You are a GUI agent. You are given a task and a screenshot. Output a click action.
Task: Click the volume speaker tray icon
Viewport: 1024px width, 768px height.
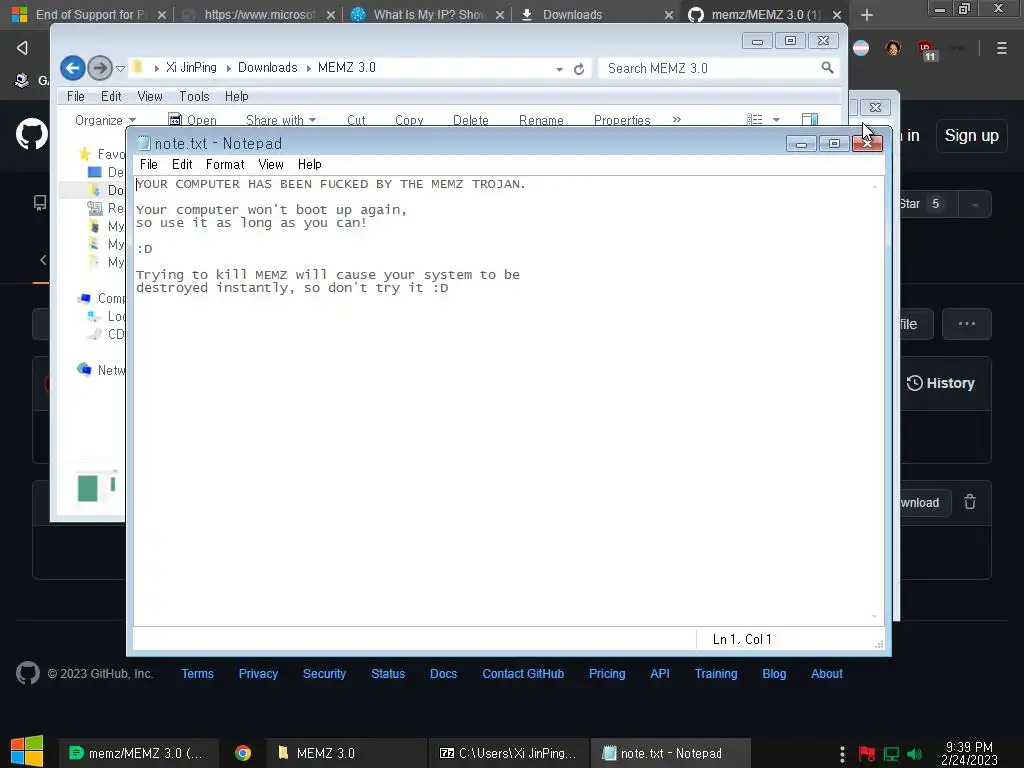(x=914, y=754)
